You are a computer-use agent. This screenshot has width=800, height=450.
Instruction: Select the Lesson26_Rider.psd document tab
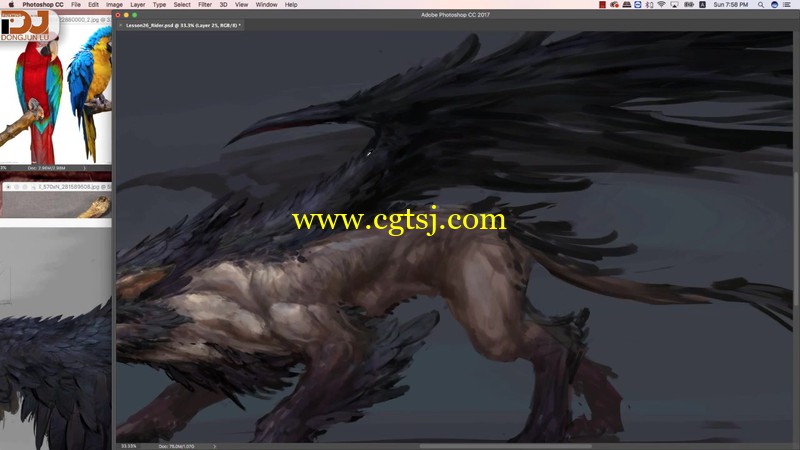183,25
